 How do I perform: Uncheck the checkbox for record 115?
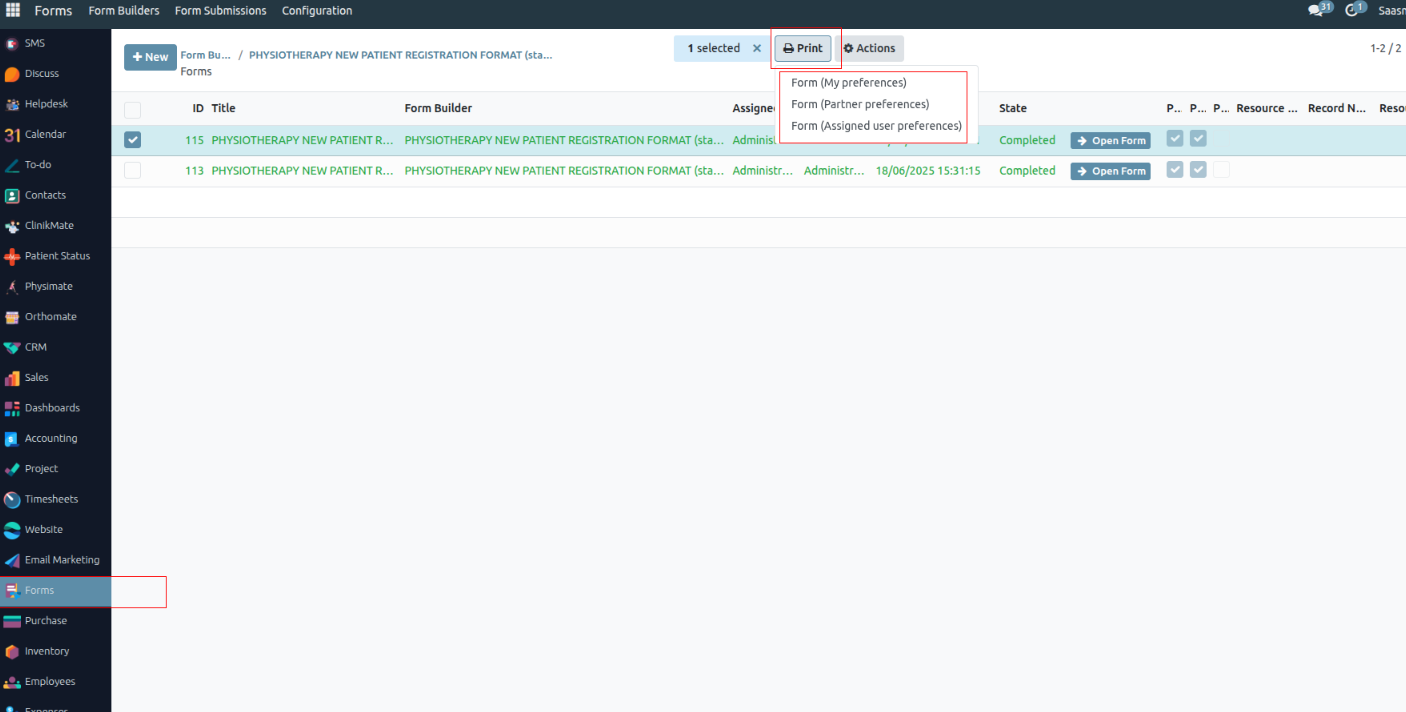pos(132,140)
